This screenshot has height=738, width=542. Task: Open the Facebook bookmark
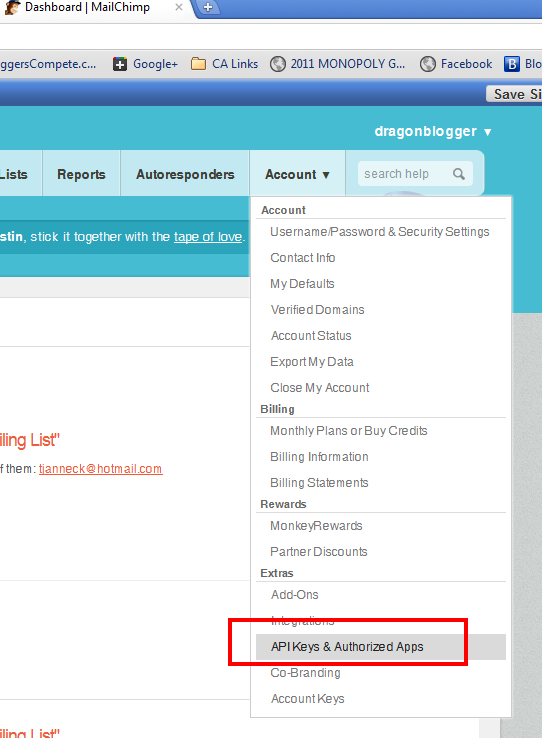[x=456, y=64]
